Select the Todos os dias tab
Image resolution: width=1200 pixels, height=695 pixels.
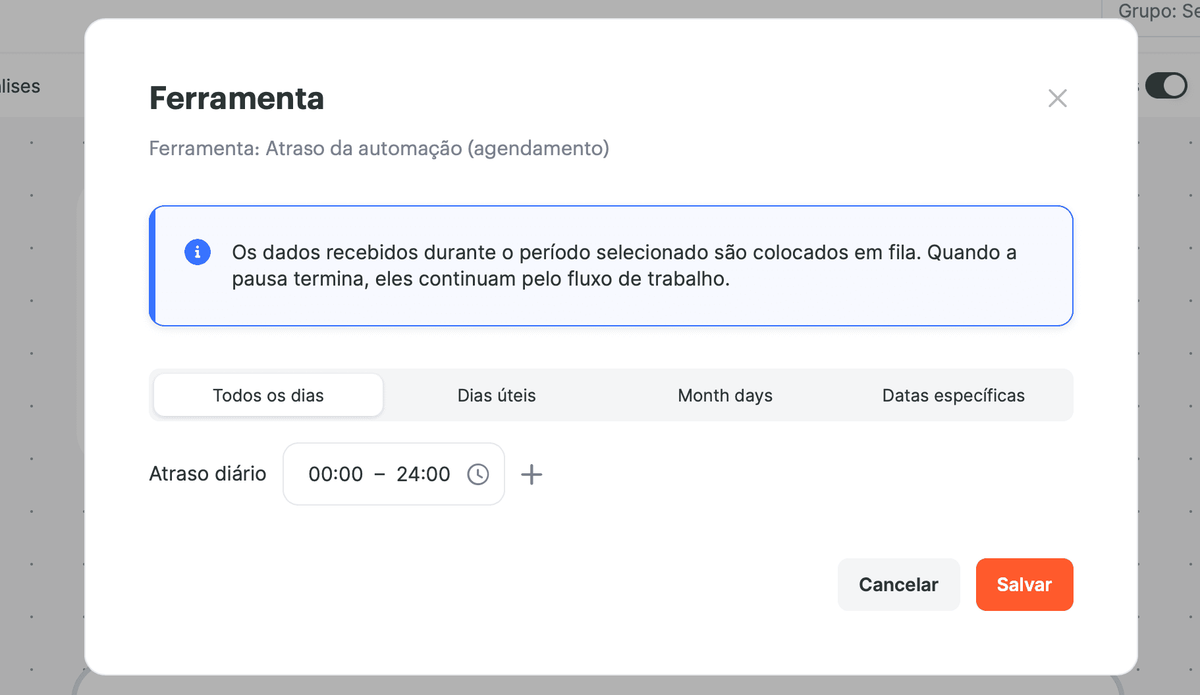tap(268, 395)
